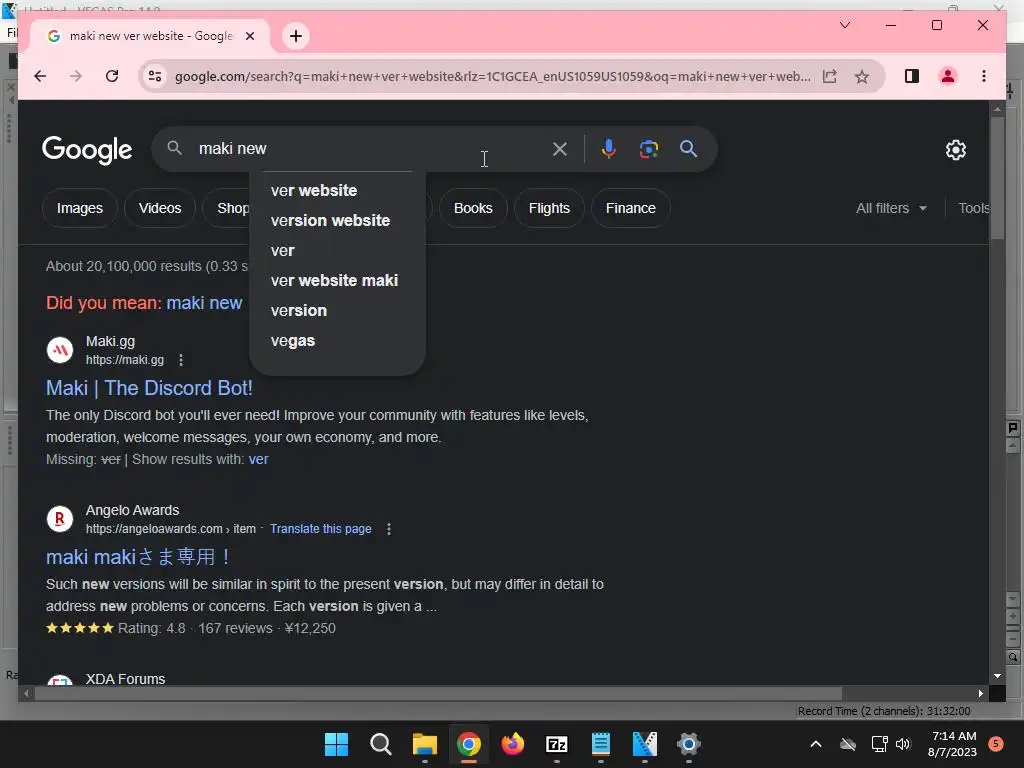Viewport: 1024px width, 768px height.
Task: Open search Tools
Action: click(973, 208)
